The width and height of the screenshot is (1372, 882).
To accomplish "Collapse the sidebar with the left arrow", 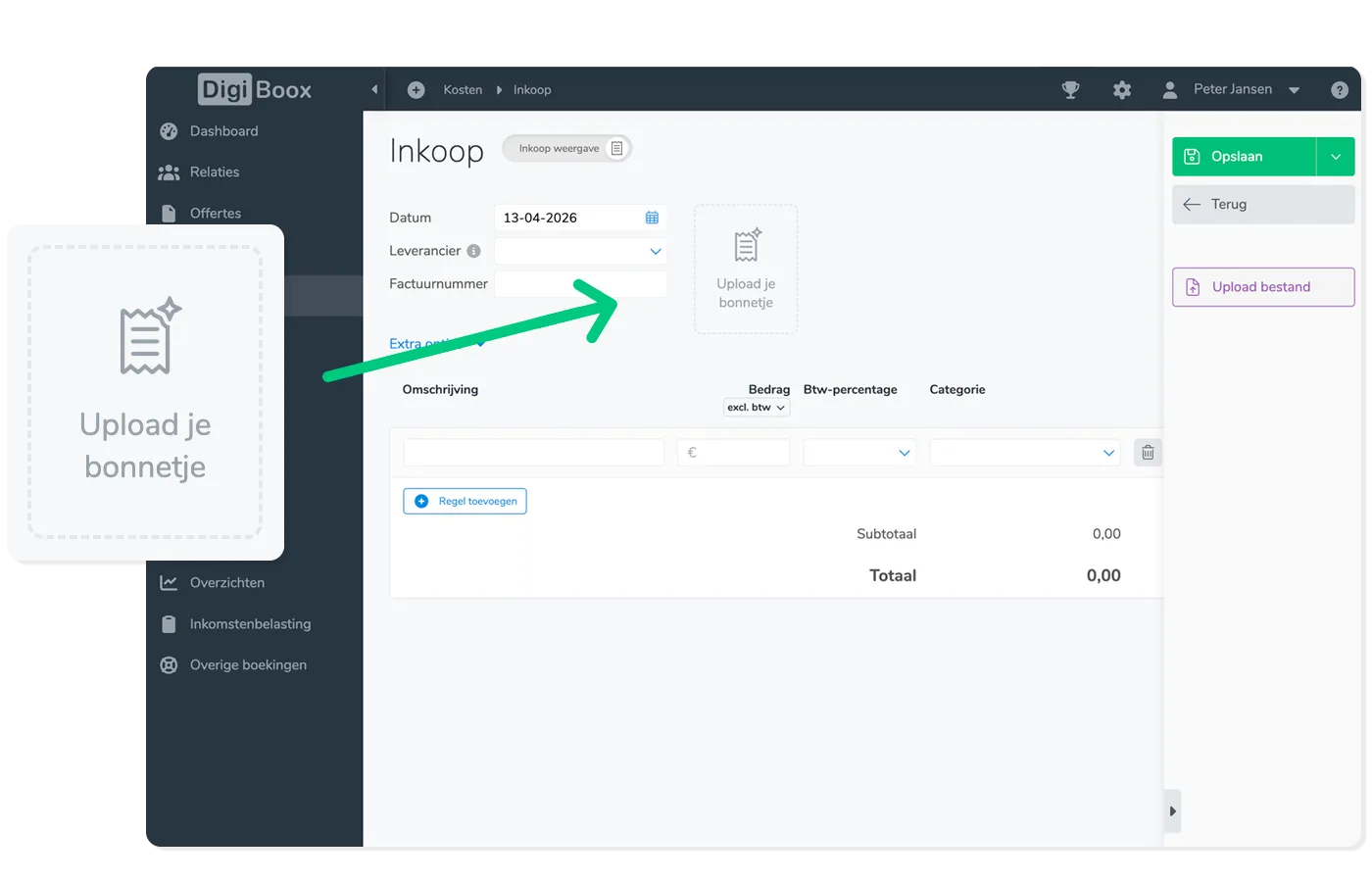I will [x=374, y=90].
